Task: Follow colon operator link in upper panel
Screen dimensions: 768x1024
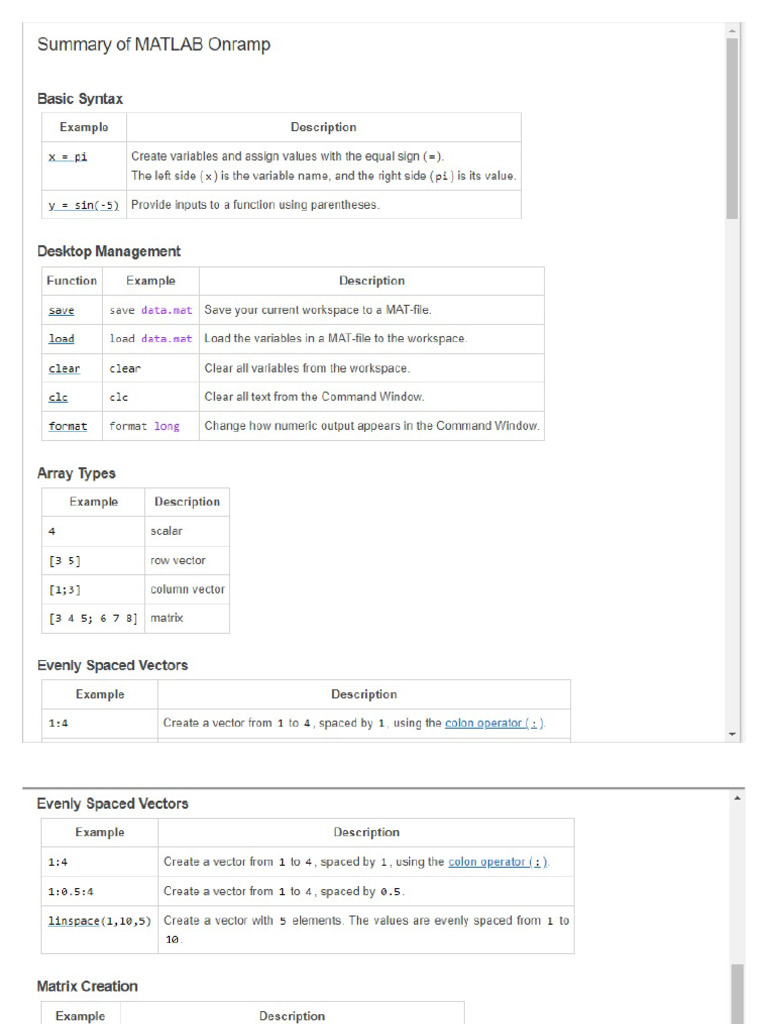Action: [494, 723]
